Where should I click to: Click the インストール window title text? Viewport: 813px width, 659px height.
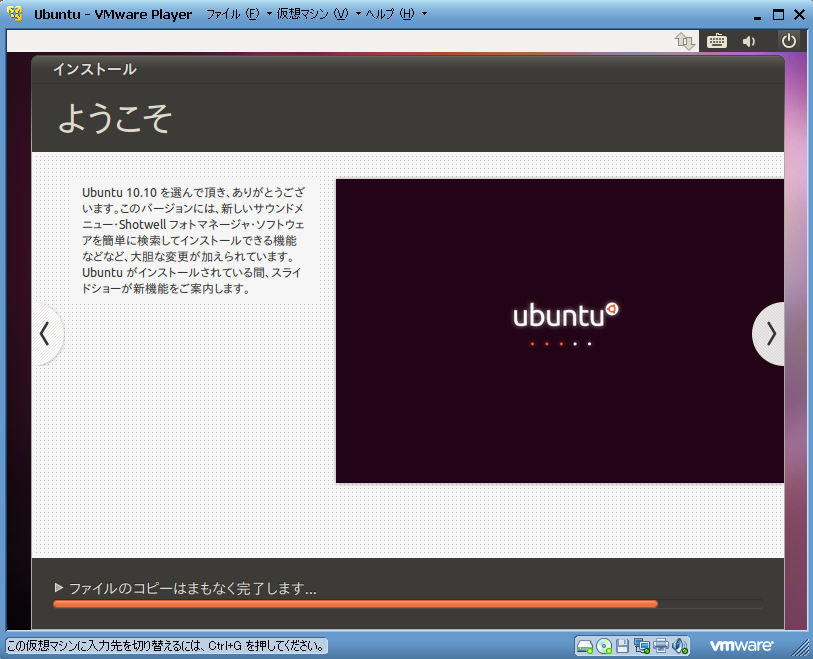pos(95,69)
